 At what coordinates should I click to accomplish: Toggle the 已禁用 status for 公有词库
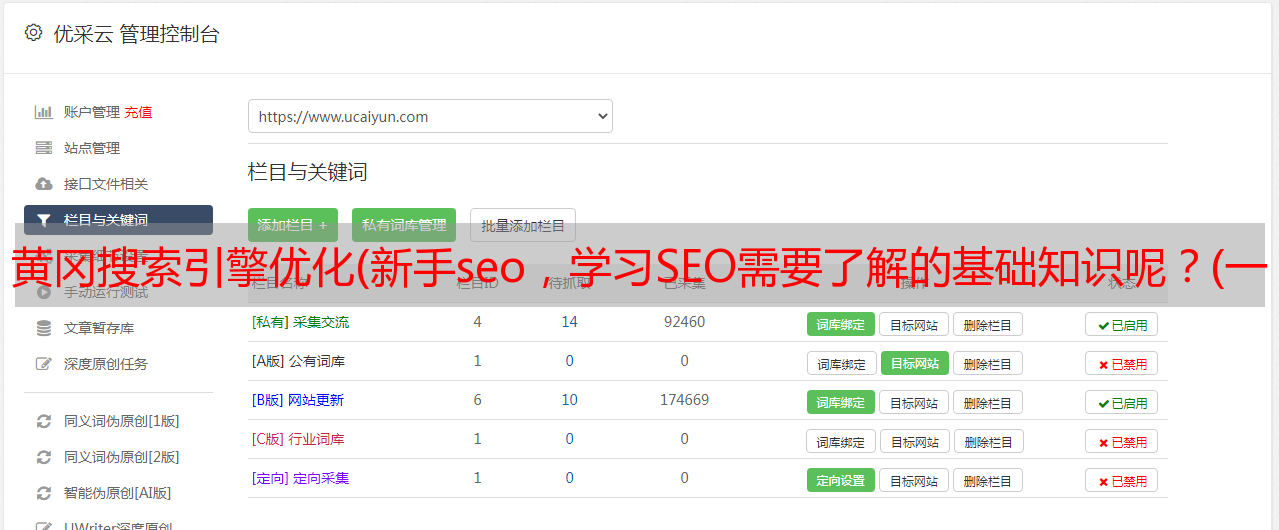coord(1122,363)
